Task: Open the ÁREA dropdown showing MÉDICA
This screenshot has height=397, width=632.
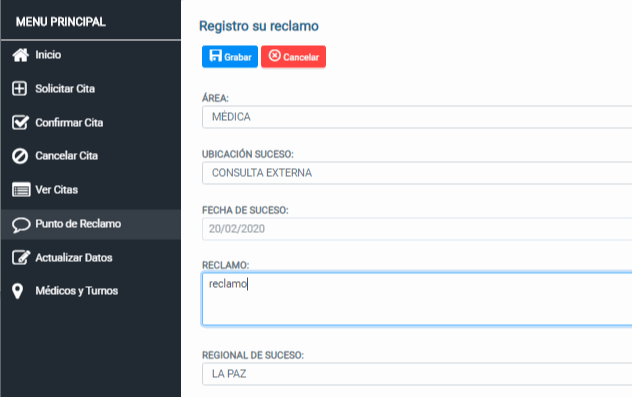Action: [417, 117]
